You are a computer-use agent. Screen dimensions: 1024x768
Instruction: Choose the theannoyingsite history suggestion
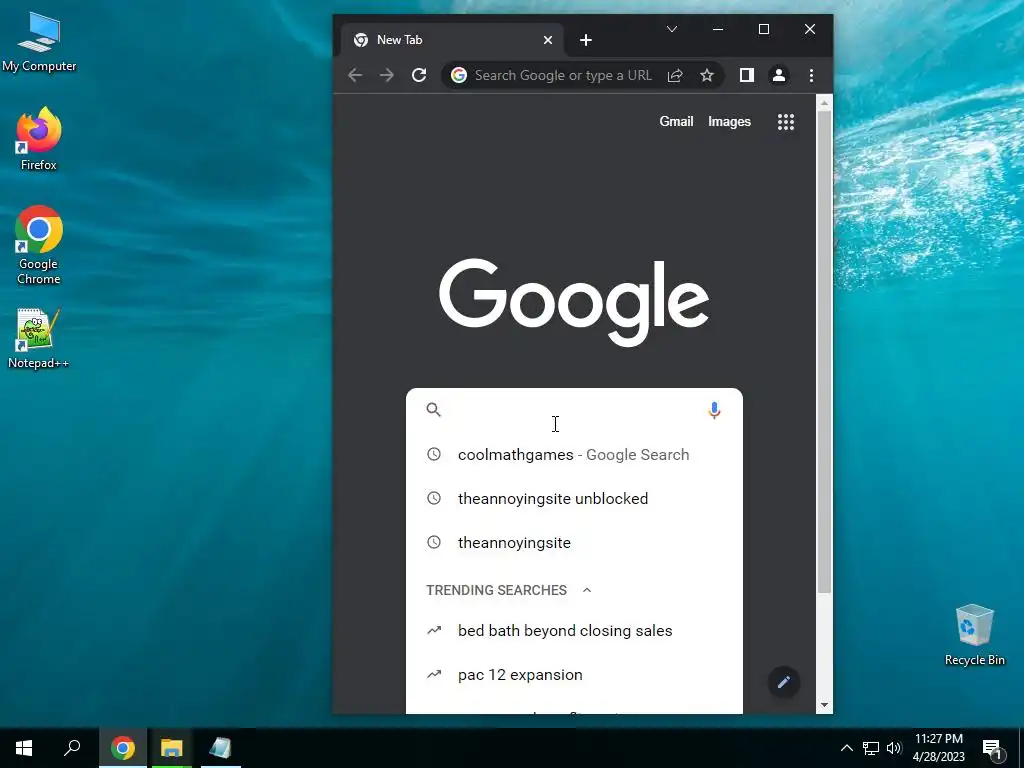tap(574, 543)
